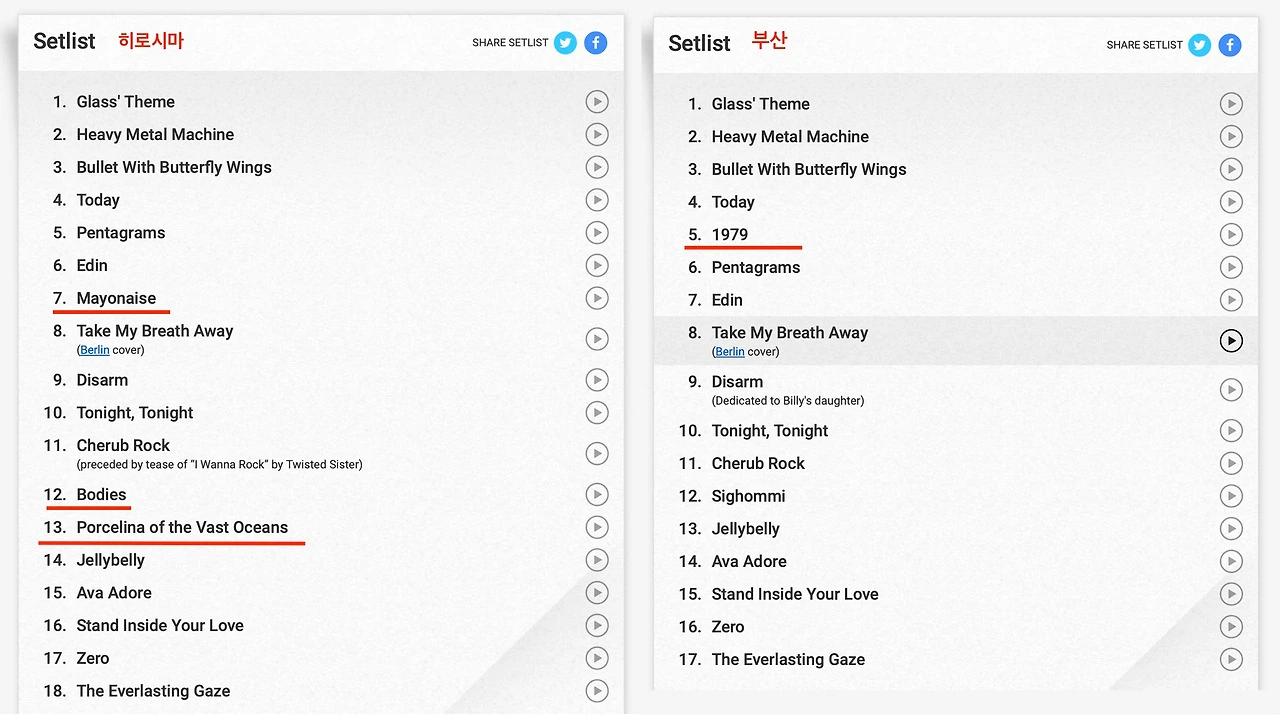Play Bodies in the left setlist
Image resolution: width=1280 pixels, height=715 pixels.
point(597,494)
